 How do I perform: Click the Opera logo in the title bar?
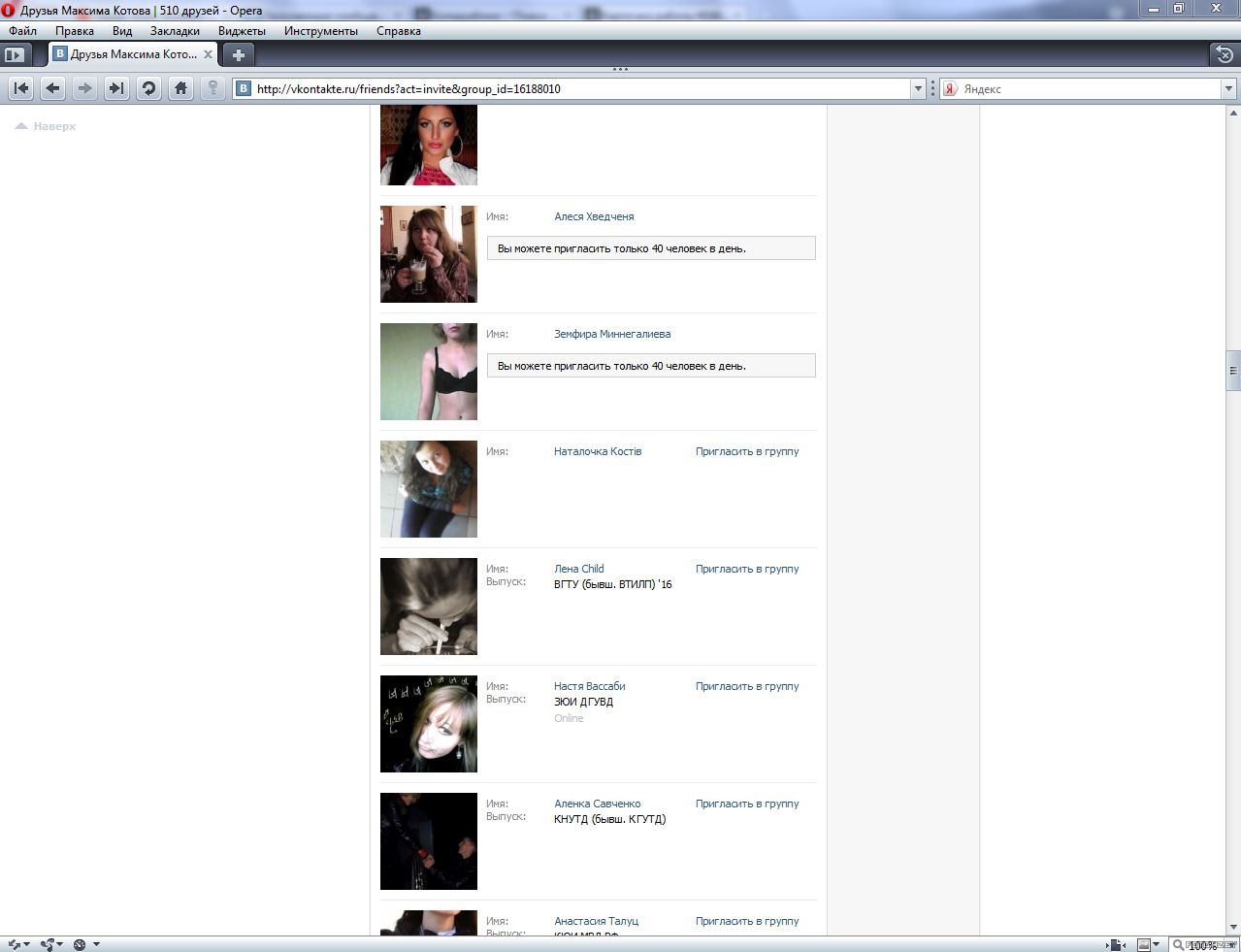tap(9, 10)
